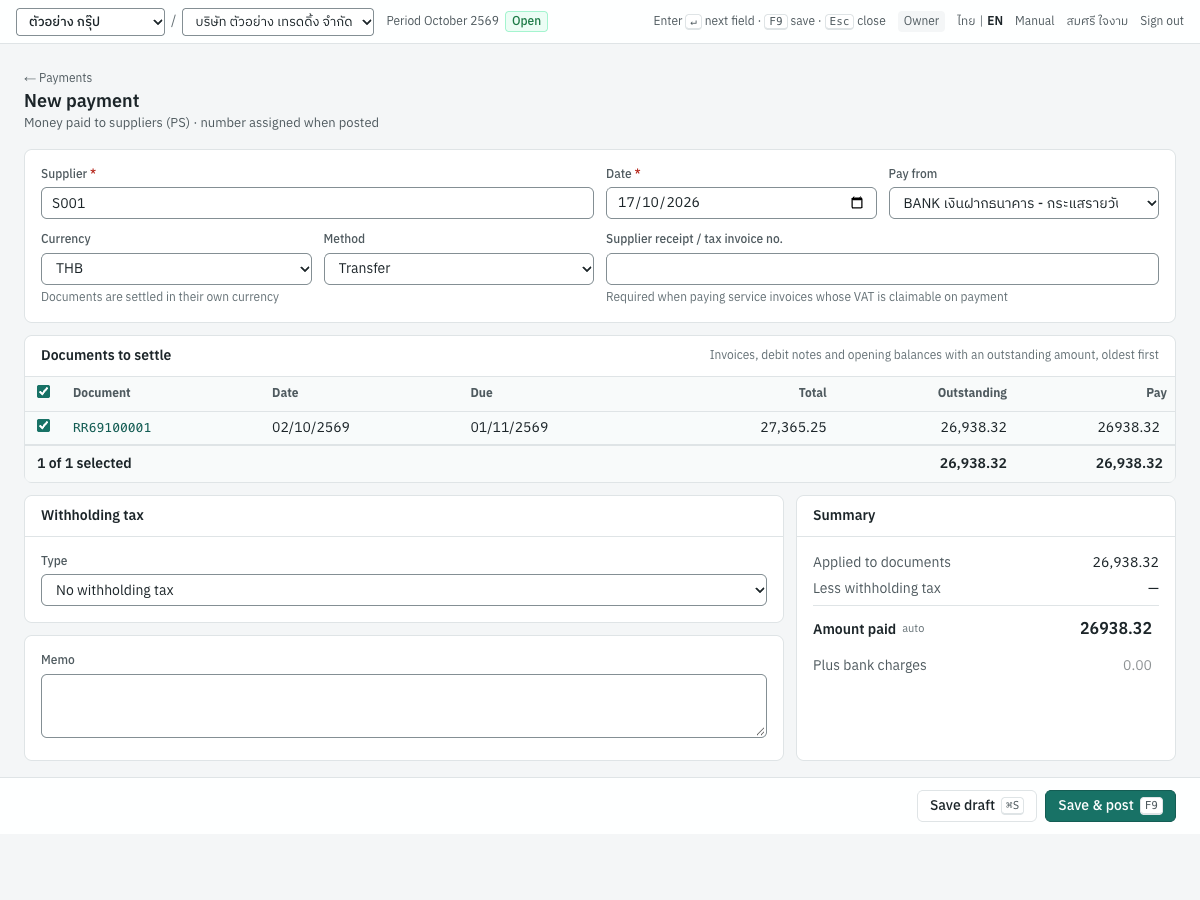Click the Document column header
The height and width of the screenshot is (900, 1200).
(x=102, y=393)
